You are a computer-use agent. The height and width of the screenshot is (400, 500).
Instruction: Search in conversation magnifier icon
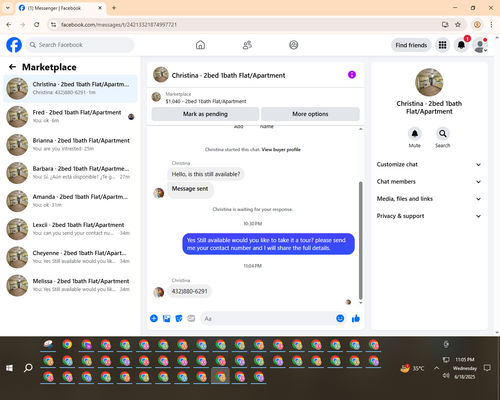pos(443,134)
